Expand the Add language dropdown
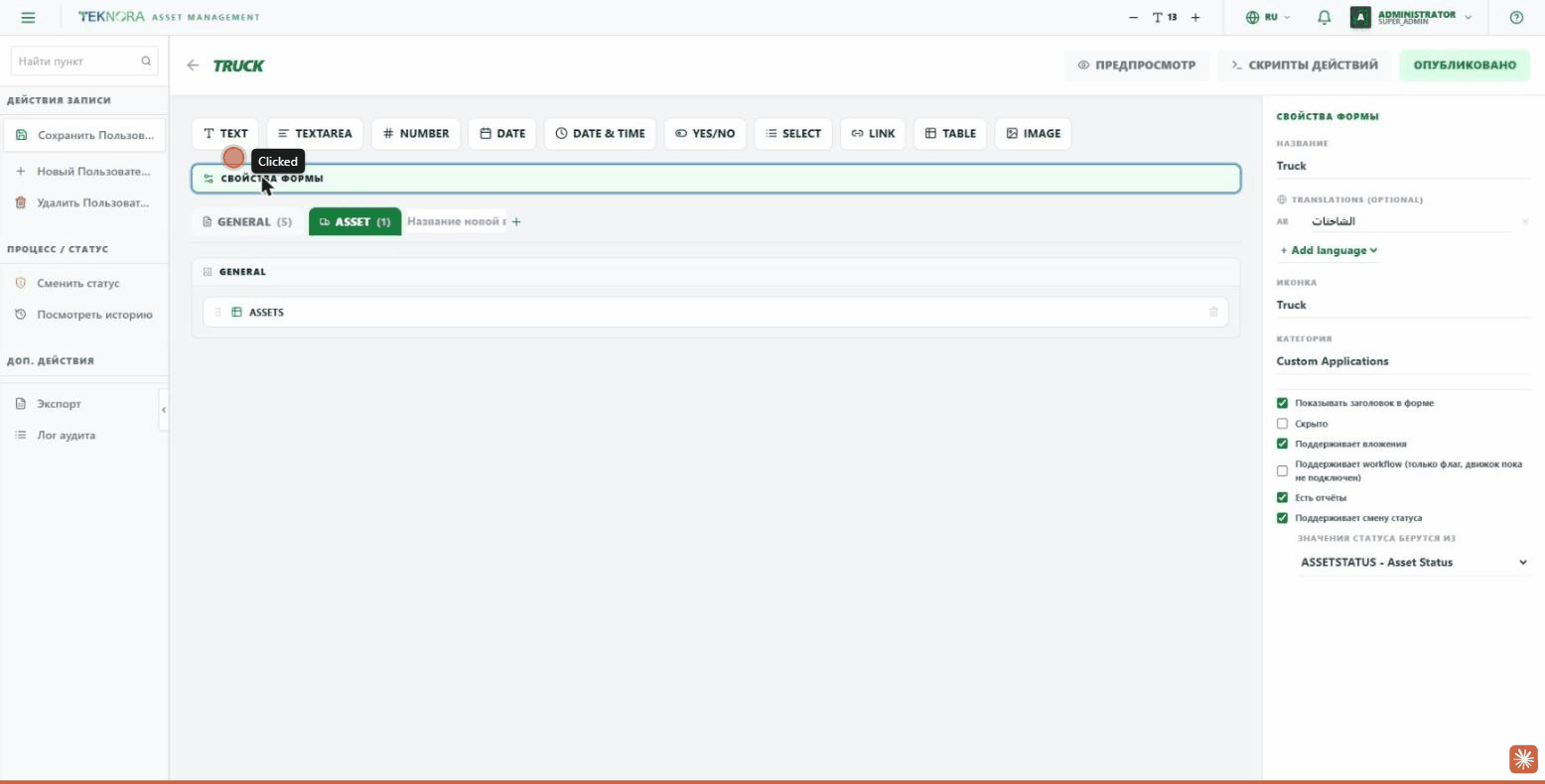1545x784 pixels. 1329,251
